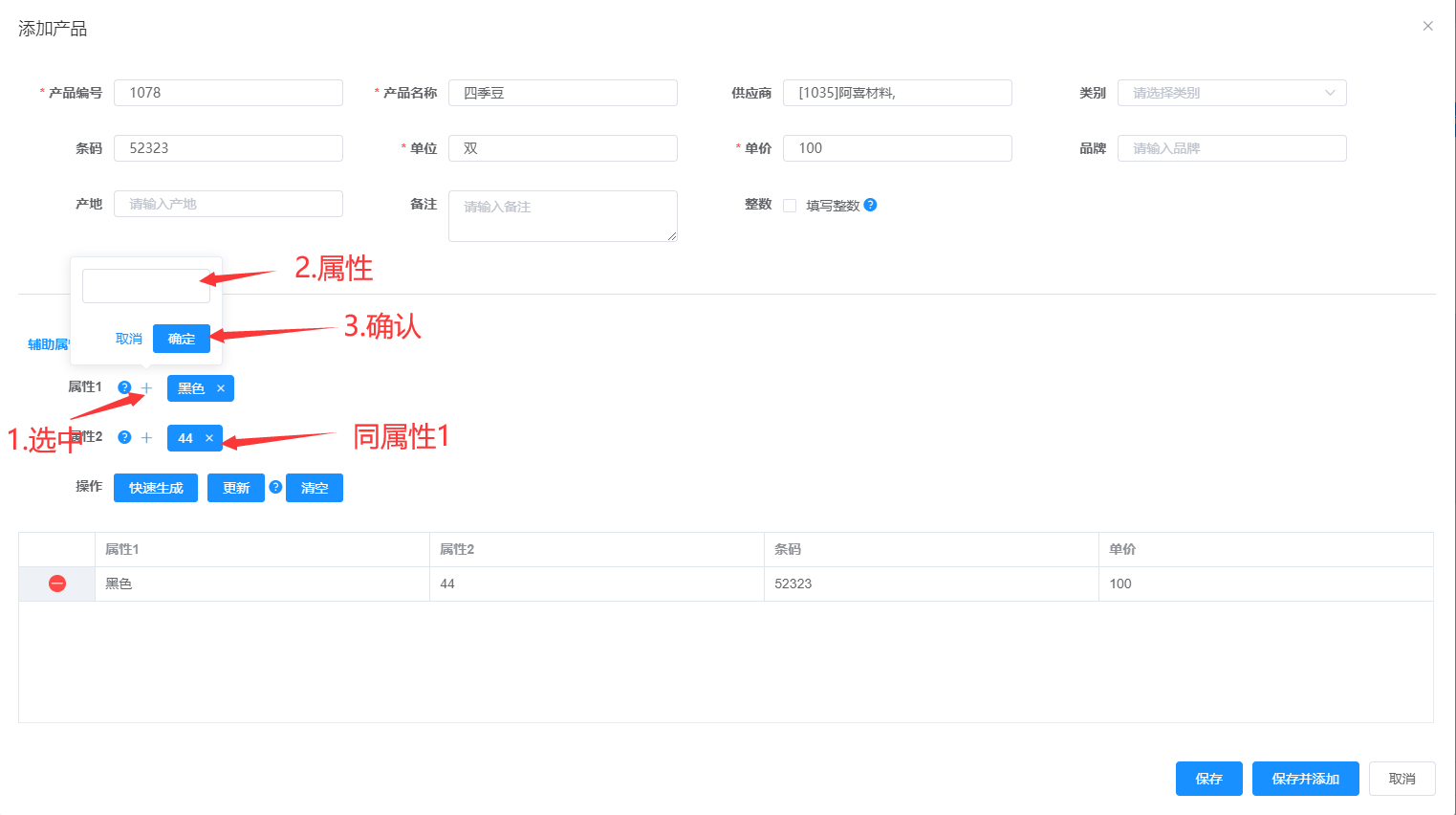Remove the 黑色 attribute tag
Screen dimensions: 1456x815
coord(221,388)
